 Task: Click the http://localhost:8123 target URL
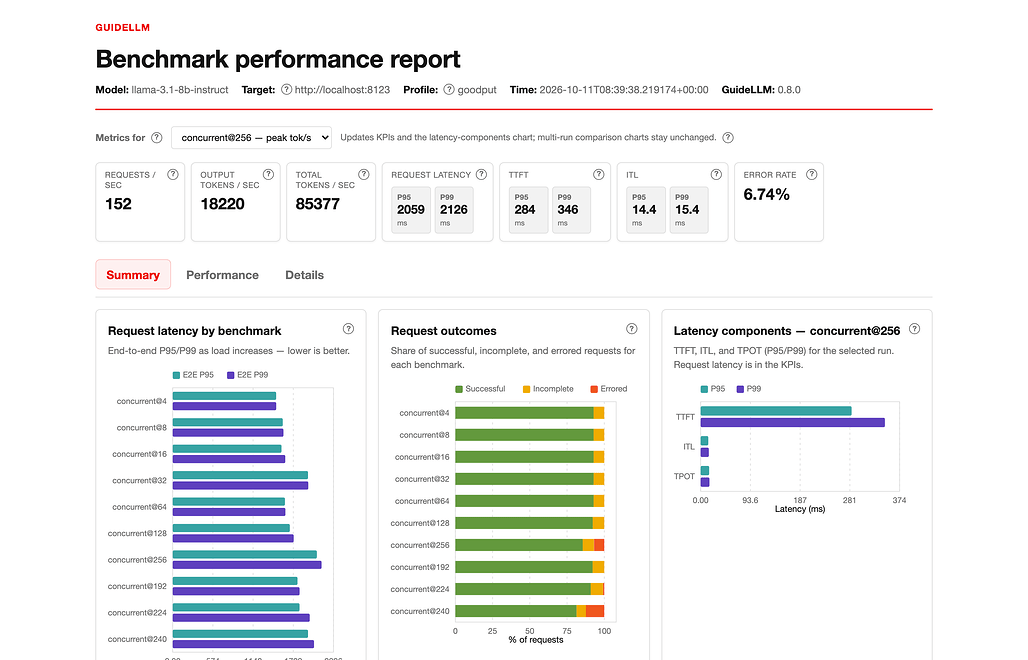click(x=342, y=90)
